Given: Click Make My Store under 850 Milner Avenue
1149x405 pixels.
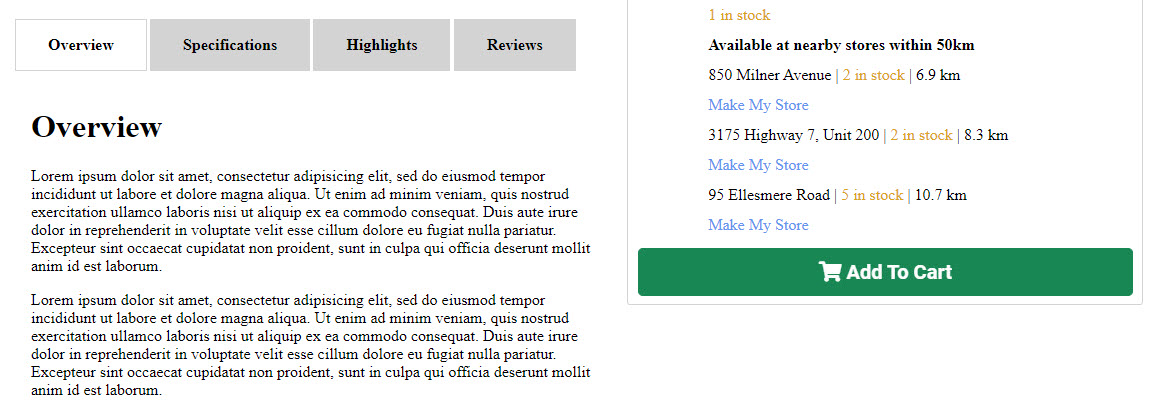Looking at the screenshot, I should pos(758,105).
